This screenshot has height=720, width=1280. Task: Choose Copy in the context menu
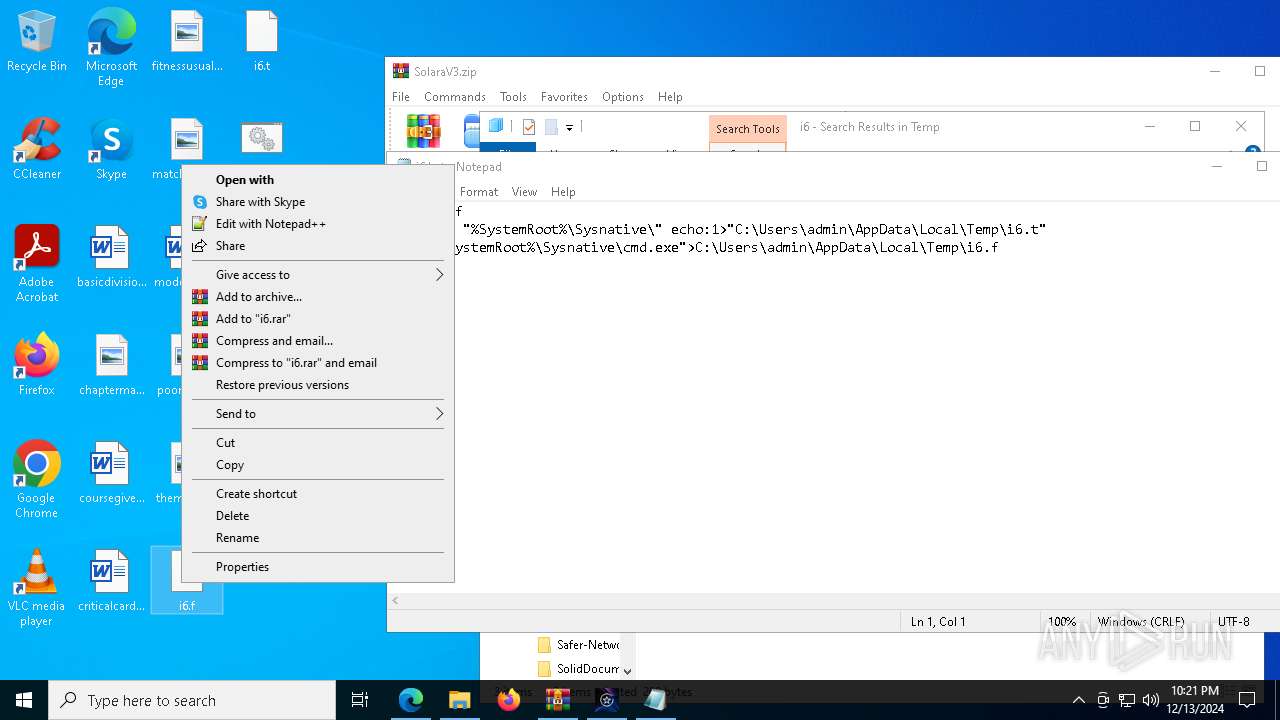[318, 465]
